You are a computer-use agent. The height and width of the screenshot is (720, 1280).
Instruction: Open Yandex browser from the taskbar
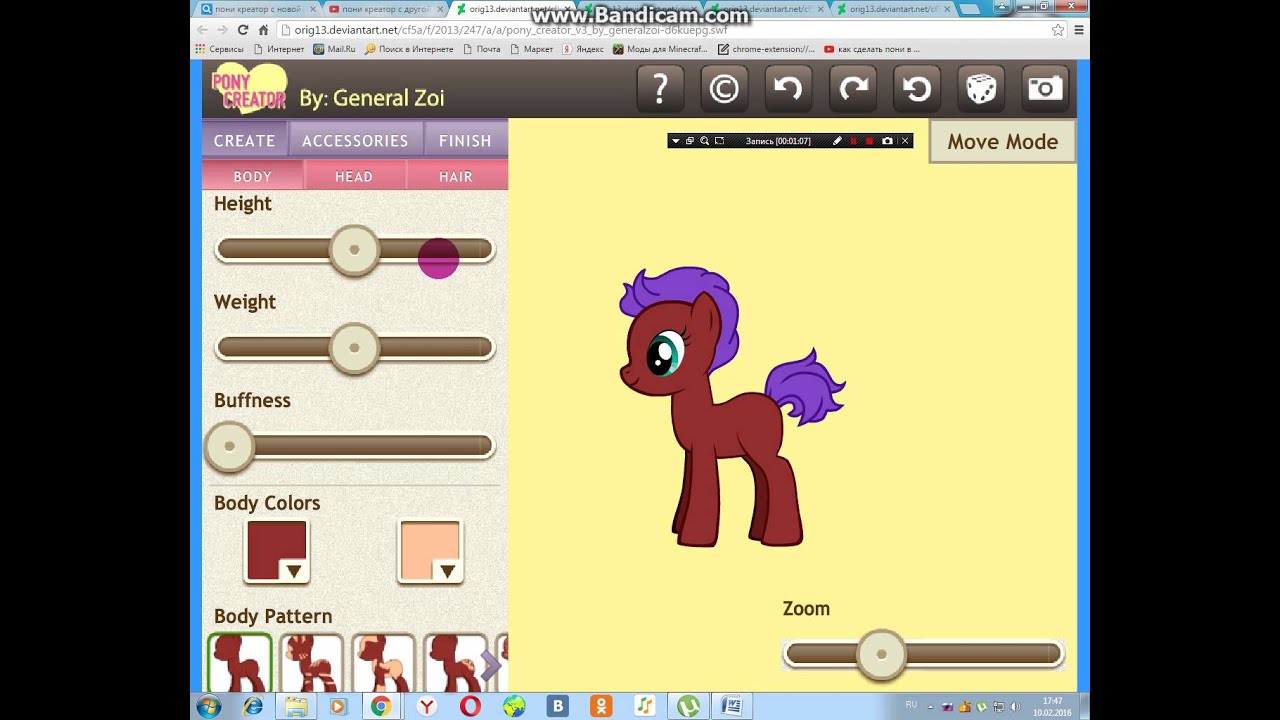point(427,707)
